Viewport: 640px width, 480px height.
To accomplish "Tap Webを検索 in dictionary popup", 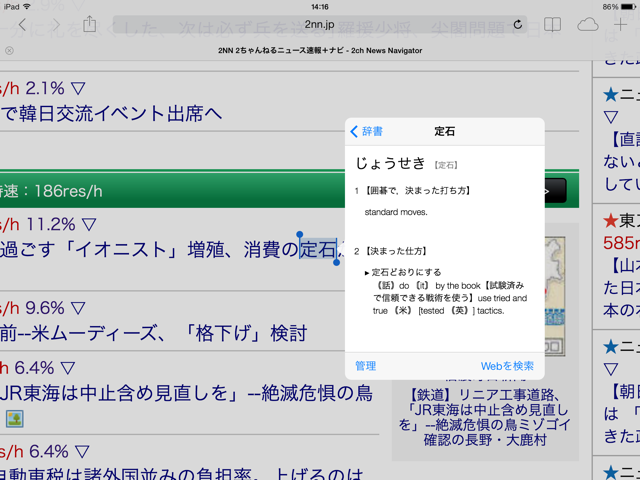I will click(x=507, y=366).
